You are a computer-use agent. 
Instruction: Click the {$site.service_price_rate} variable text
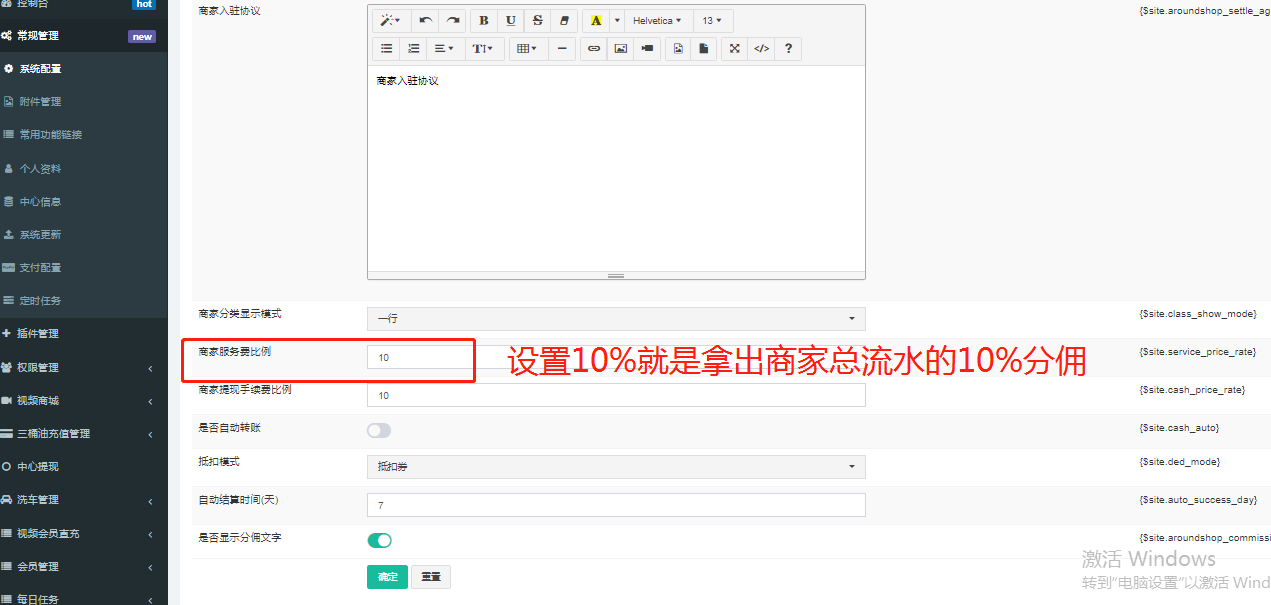[1197, 352]
